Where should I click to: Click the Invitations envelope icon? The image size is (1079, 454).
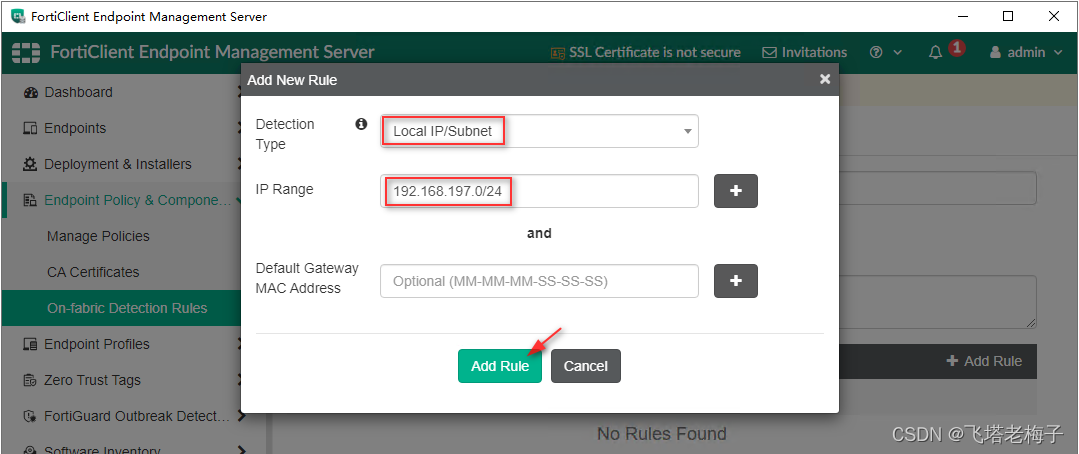pyautogui.click(x=769, y=52)
